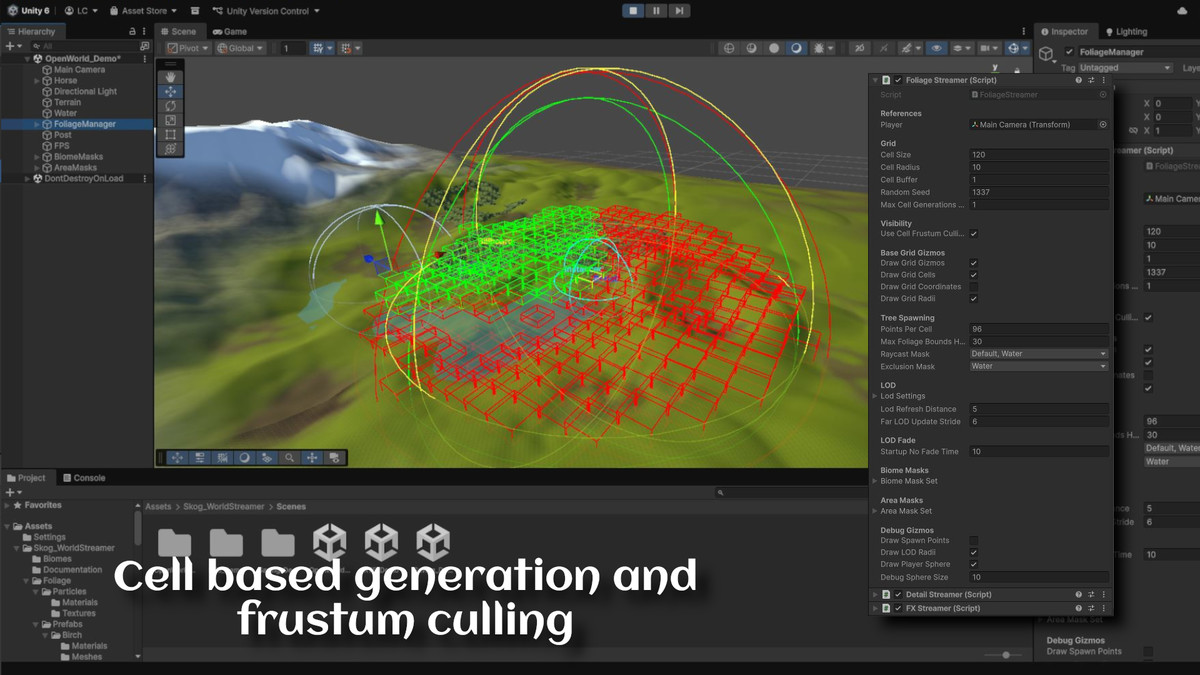This screenshot has width=1200, height=675.
Task: Select the wireframe globe draw mode icon
Action: click(x=729, y=48)
